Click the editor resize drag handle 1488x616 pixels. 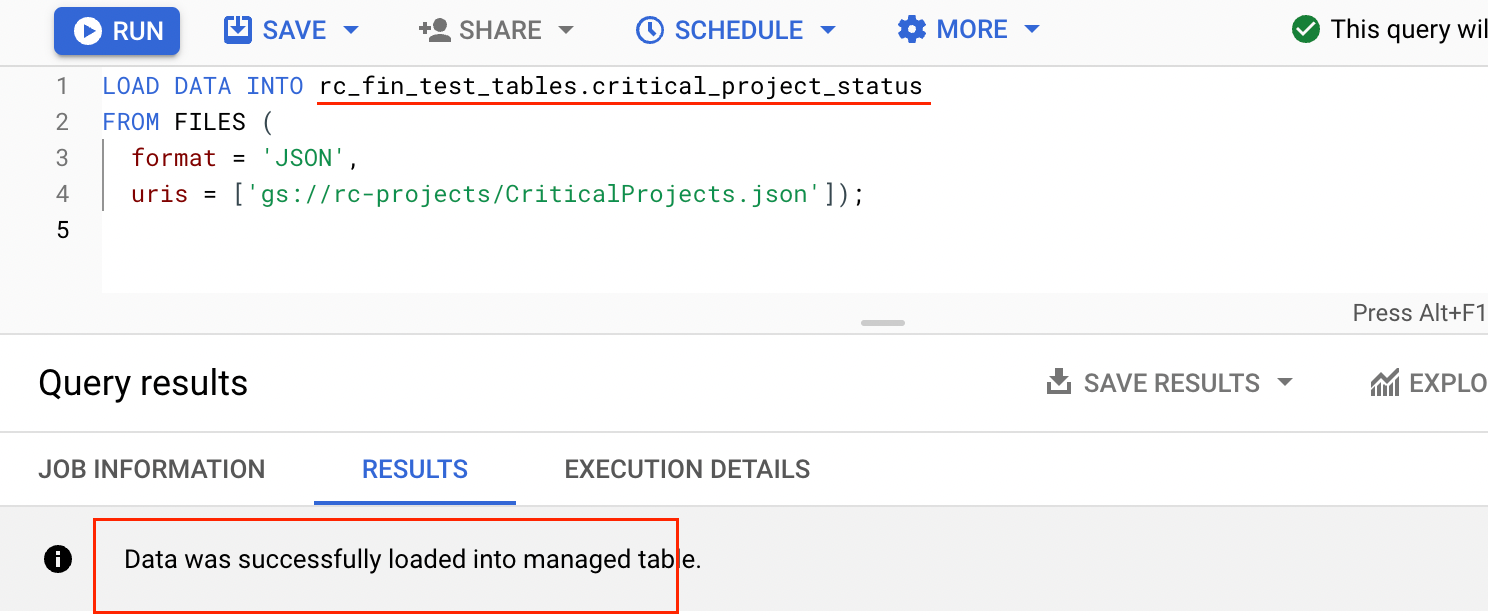(882, 323)
